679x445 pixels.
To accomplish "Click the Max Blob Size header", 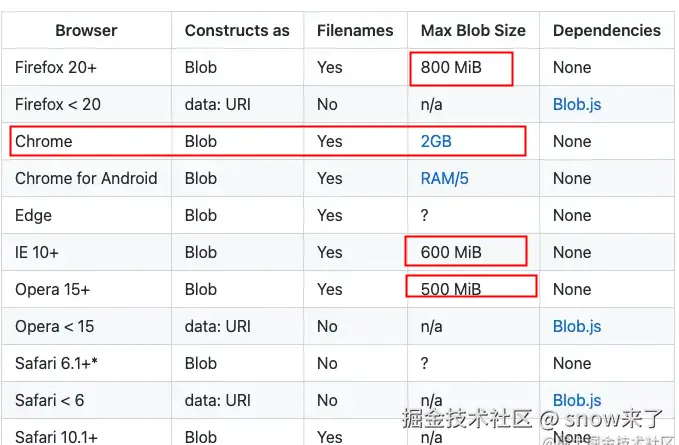I will point(472,30).
